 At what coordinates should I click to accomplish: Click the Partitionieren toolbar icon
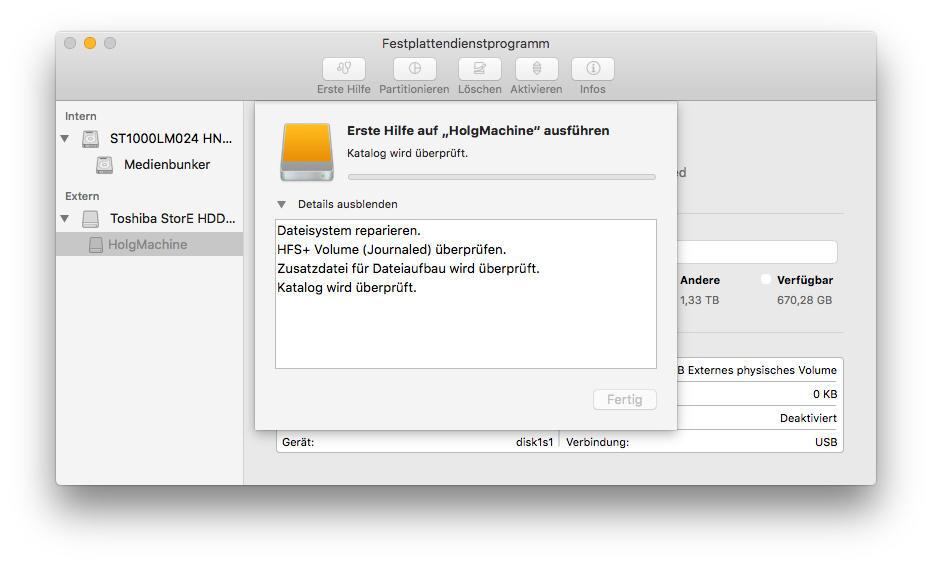[x=414, y=68]
